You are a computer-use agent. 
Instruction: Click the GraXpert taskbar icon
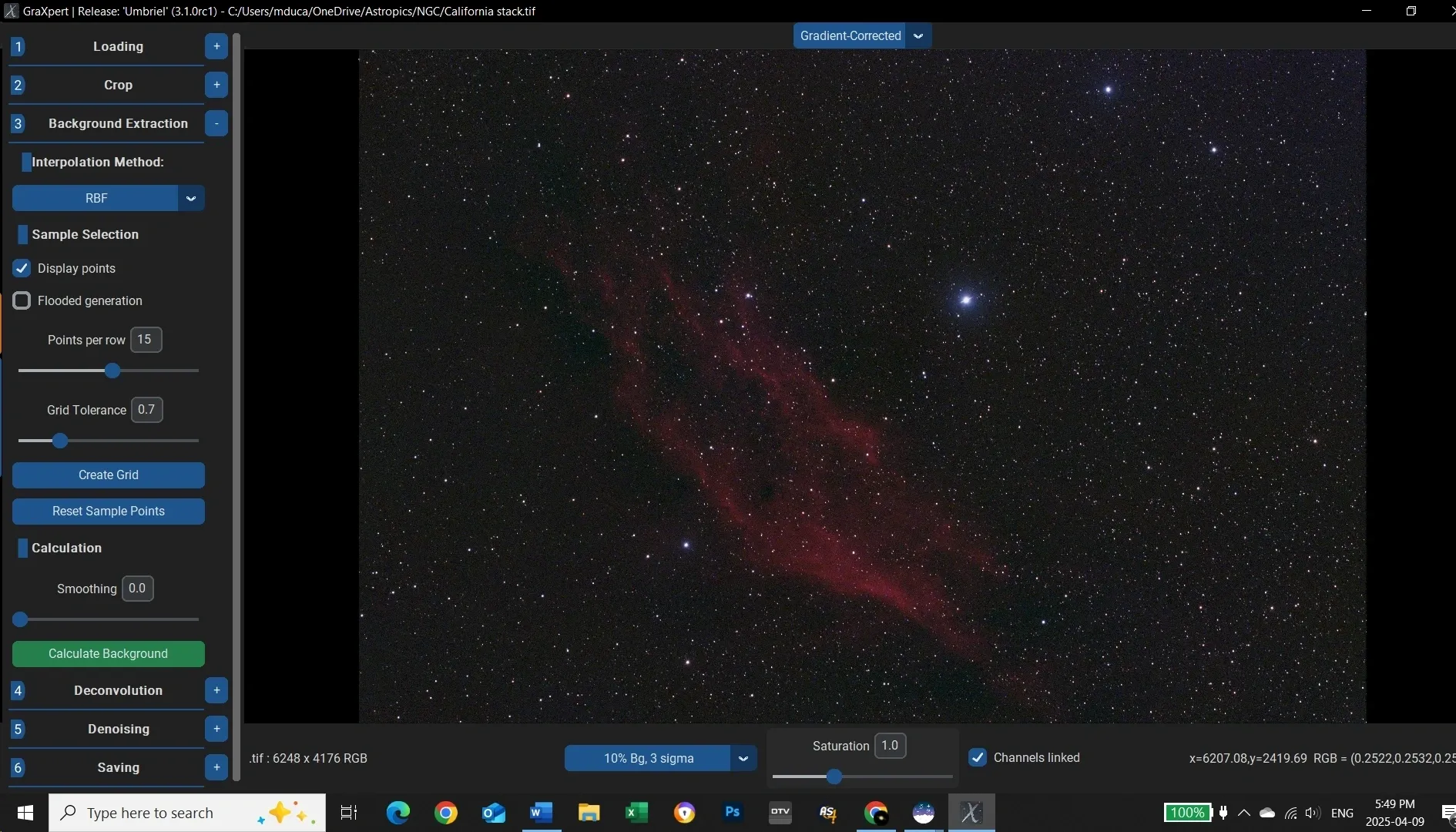(x=971, y=813)
